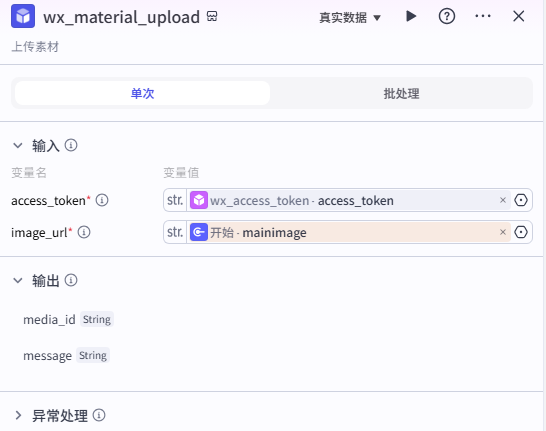This screenshot has width=546, height=431.
Task: Click the 开始 node icon in image_url
Action: (x=199, y=232)
